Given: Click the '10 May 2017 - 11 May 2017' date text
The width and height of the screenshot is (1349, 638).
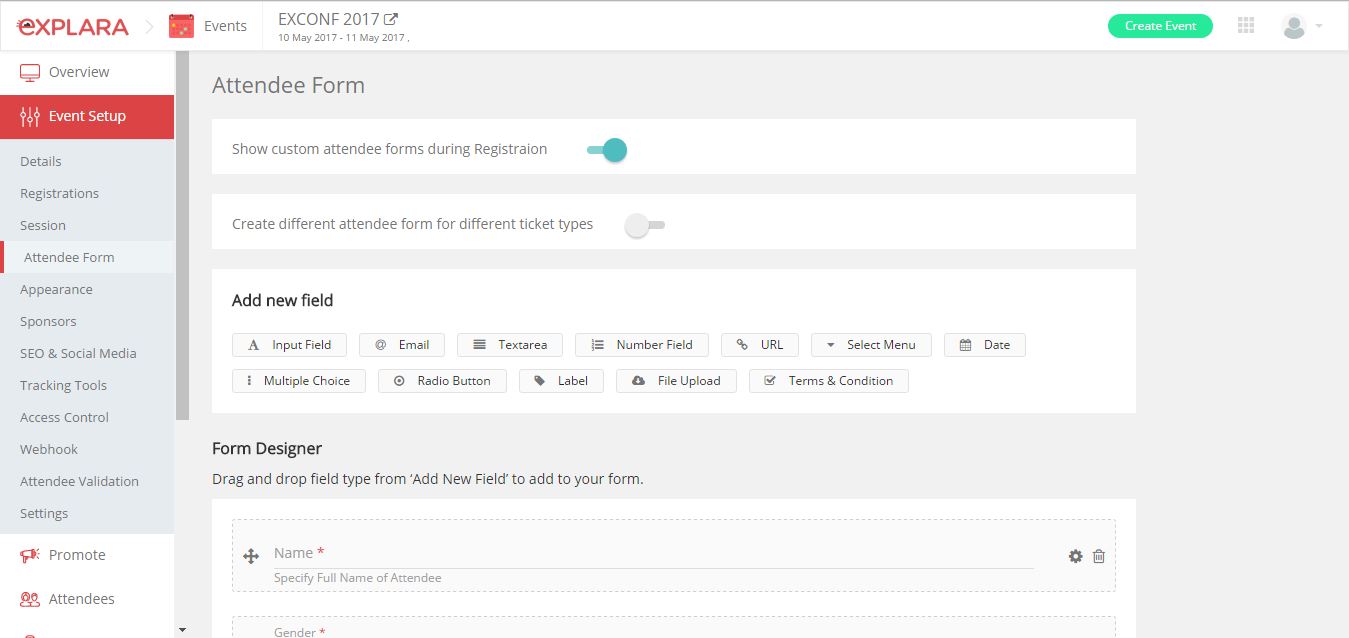Looking at the screenshot, I should 341,38.
